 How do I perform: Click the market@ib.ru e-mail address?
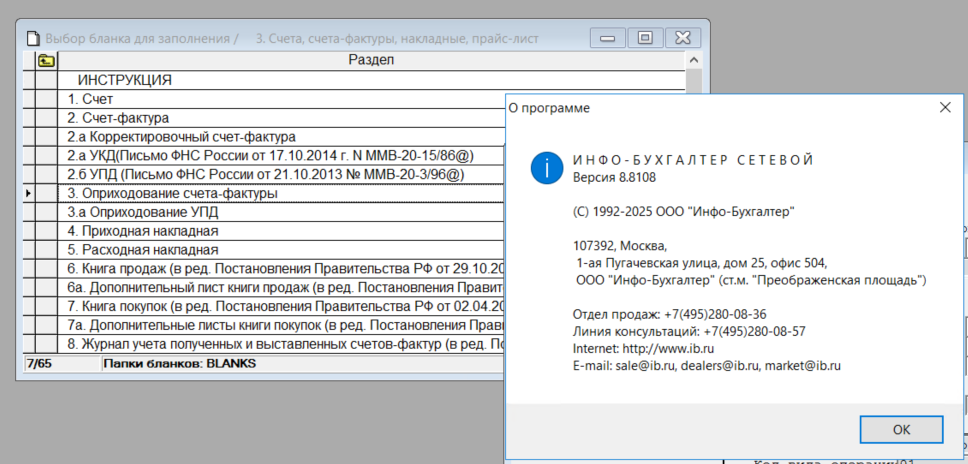[803, 365]
